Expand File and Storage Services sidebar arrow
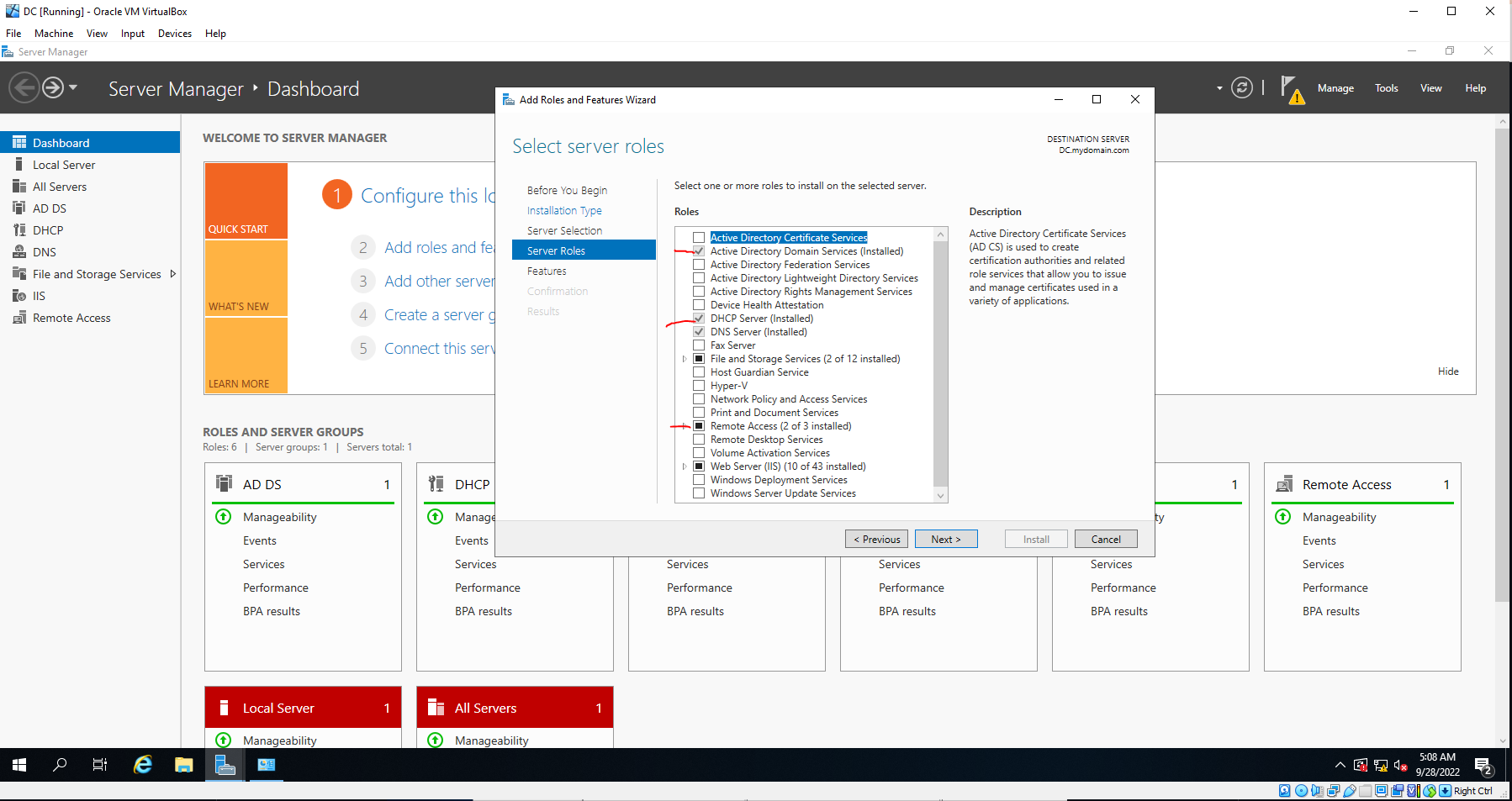The width and height of the screenshot is (1512, 801). tap(173, 274)
